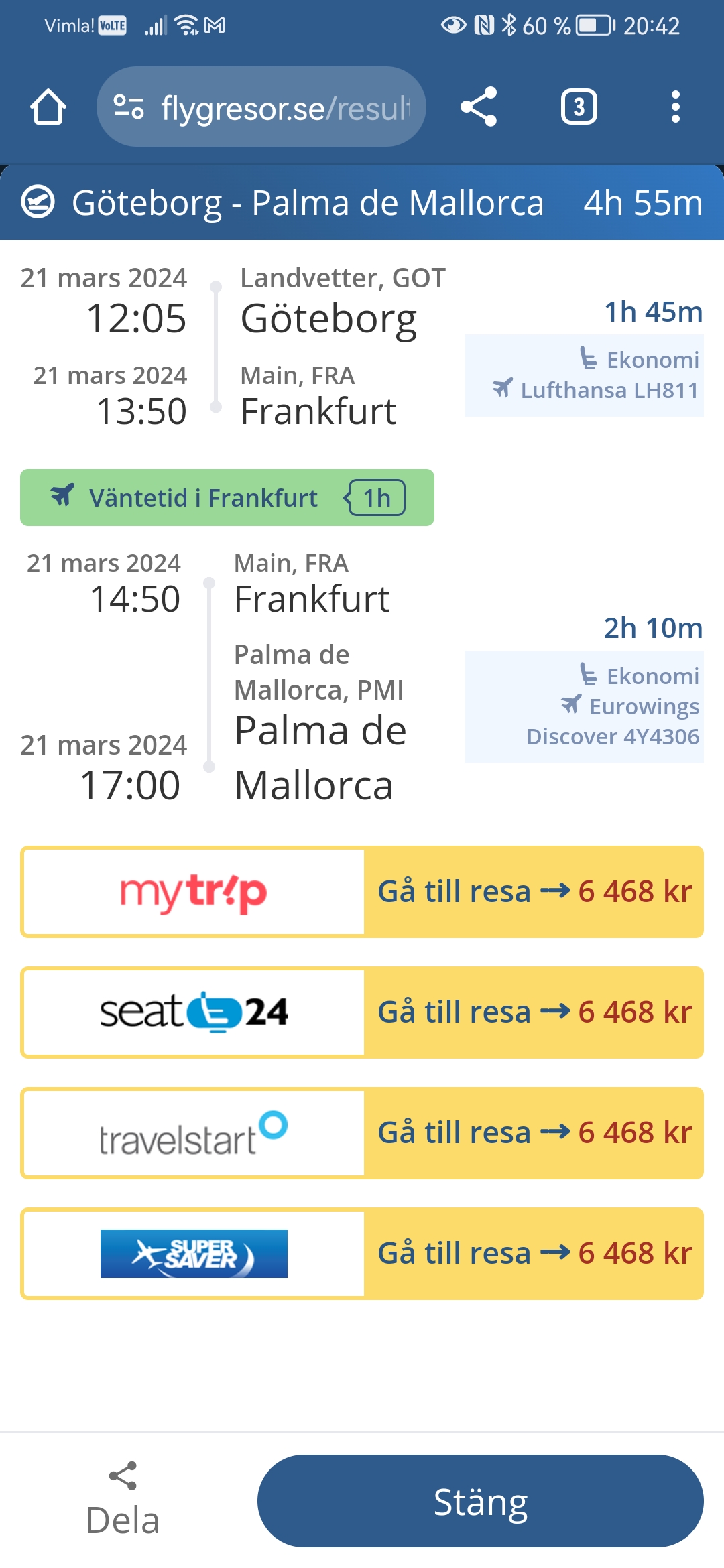Open site settings icon in address bar
724x1568 pixels.
tap(128, 107)
